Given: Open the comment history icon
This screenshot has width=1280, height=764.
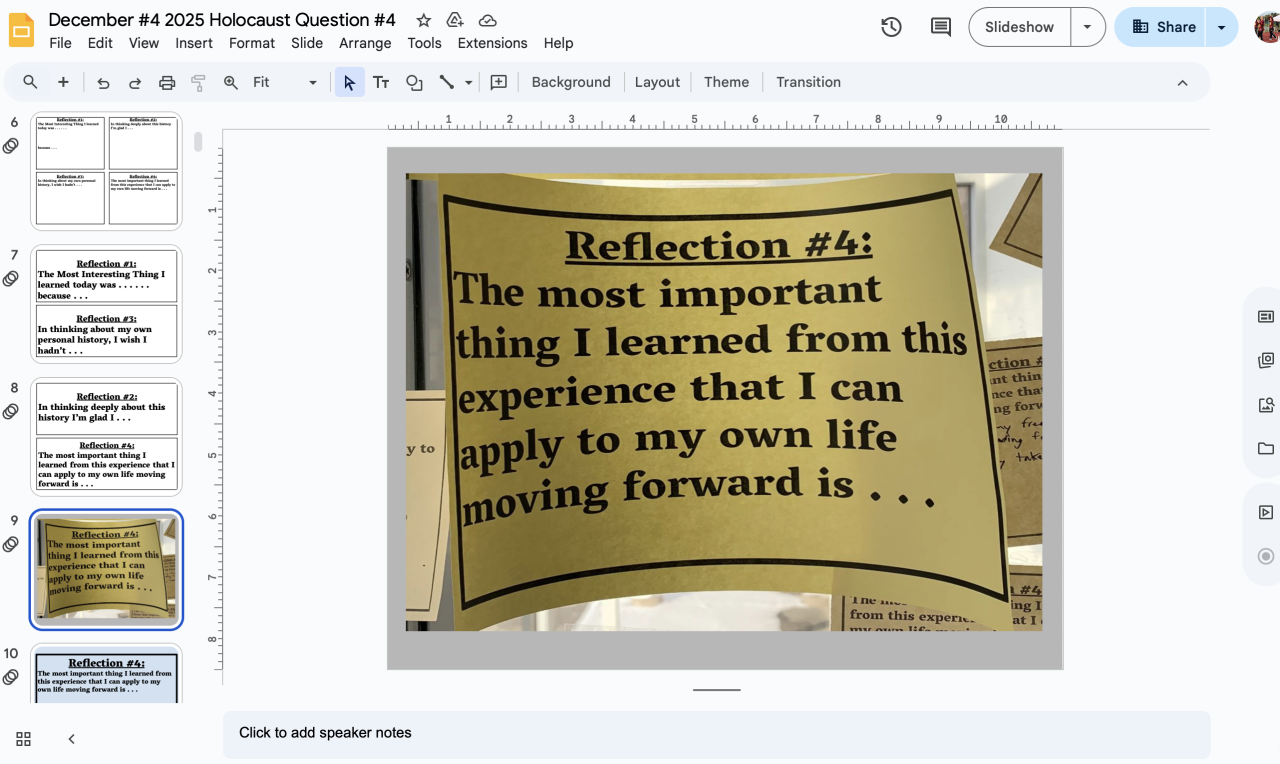Looking at the screenshot, I should [x=941, y=27].
